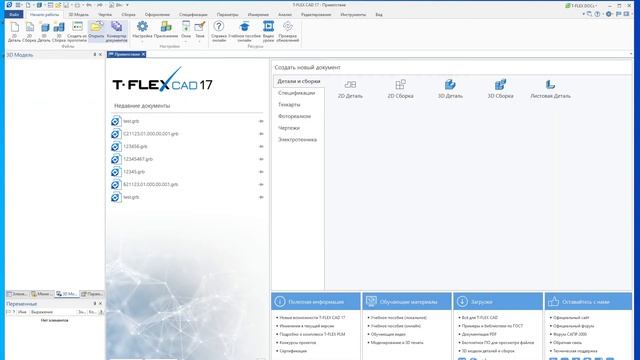Run Проверка обновлений from the ribbon

(x=288, y=31)
